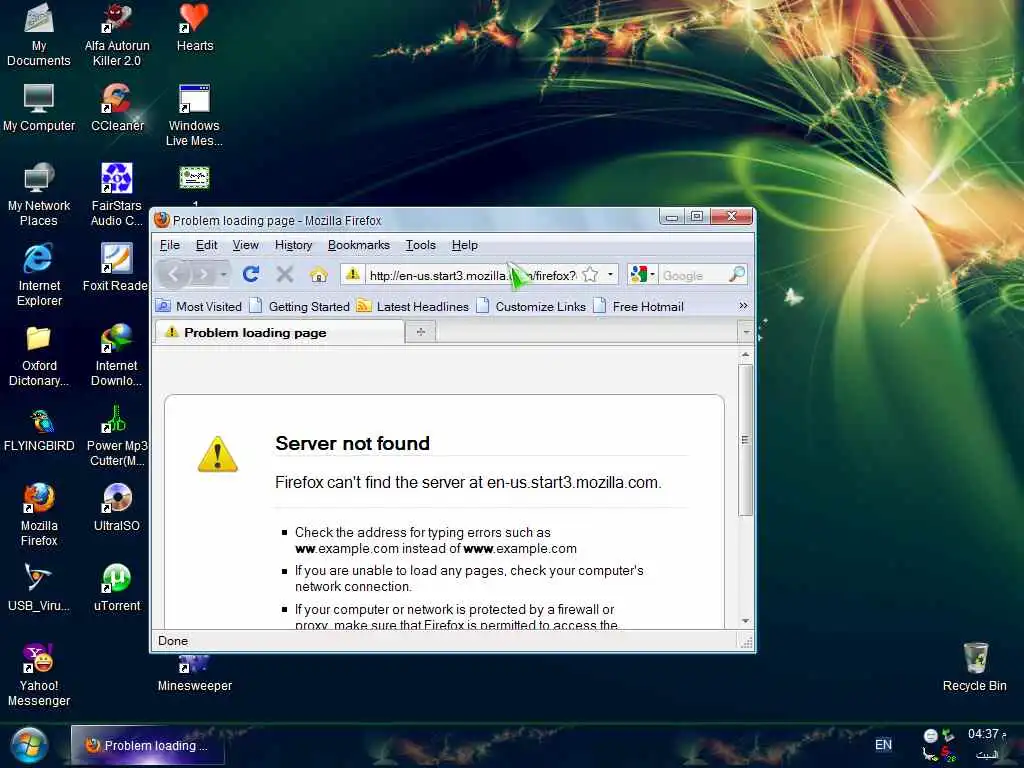Click the taskbar clock showing 04:37
The image size is (1024, 768).
[987, 734]
